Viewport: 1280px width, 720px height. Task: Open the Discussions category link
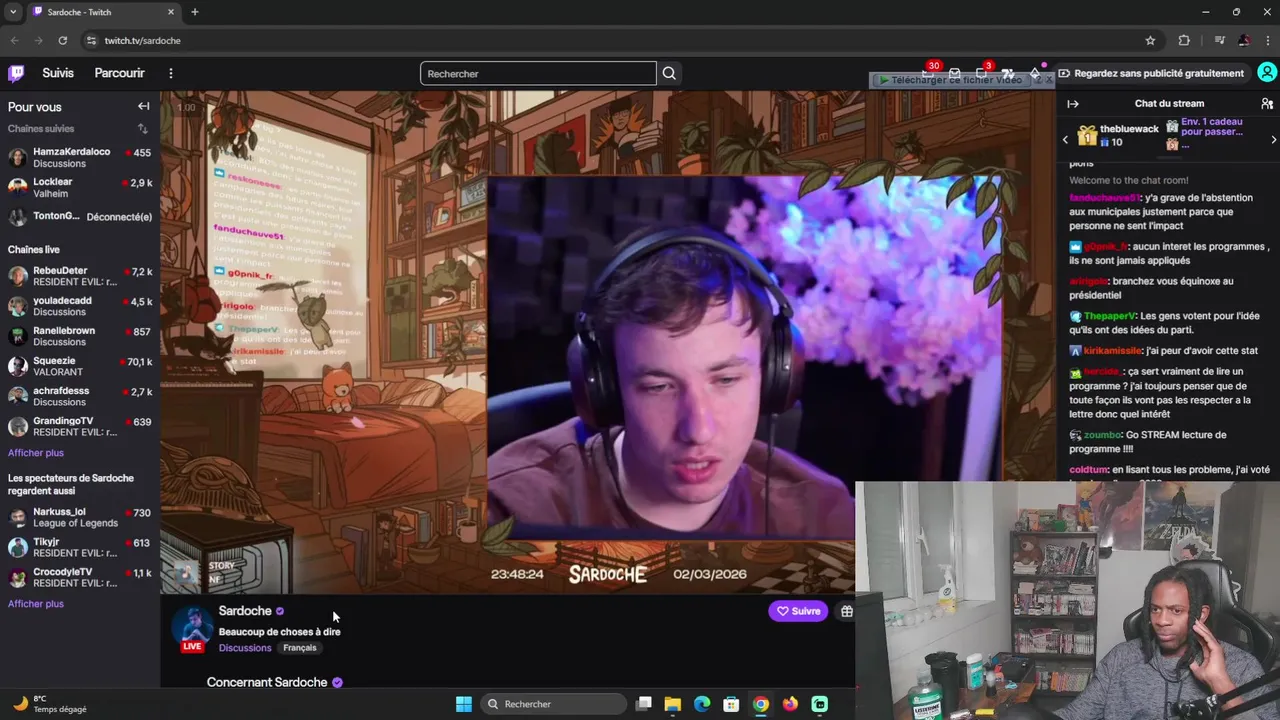coord(245,648)
